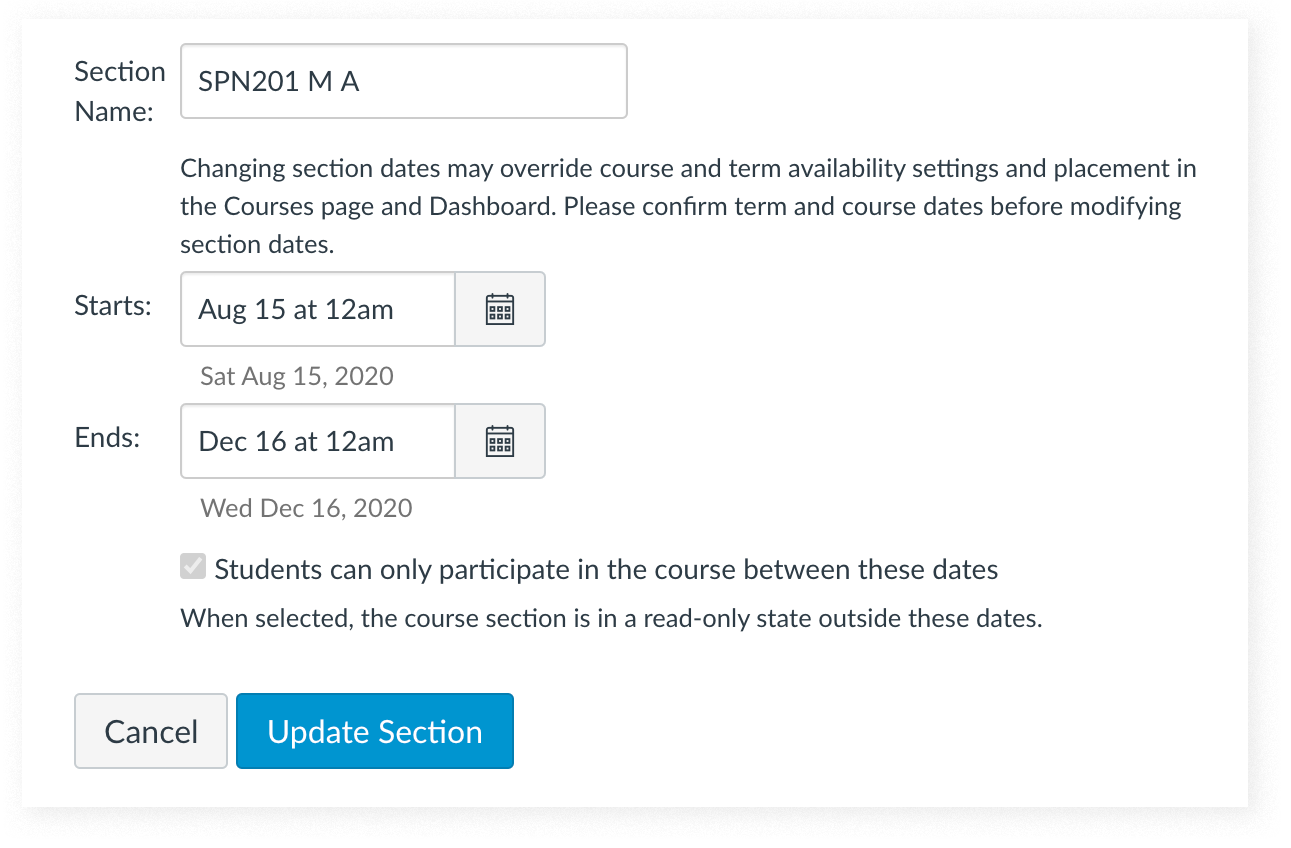Click the checkbox beside the participation statement
The width and height of the screenshot is (1291, 848).
click(x=191, y=568)
